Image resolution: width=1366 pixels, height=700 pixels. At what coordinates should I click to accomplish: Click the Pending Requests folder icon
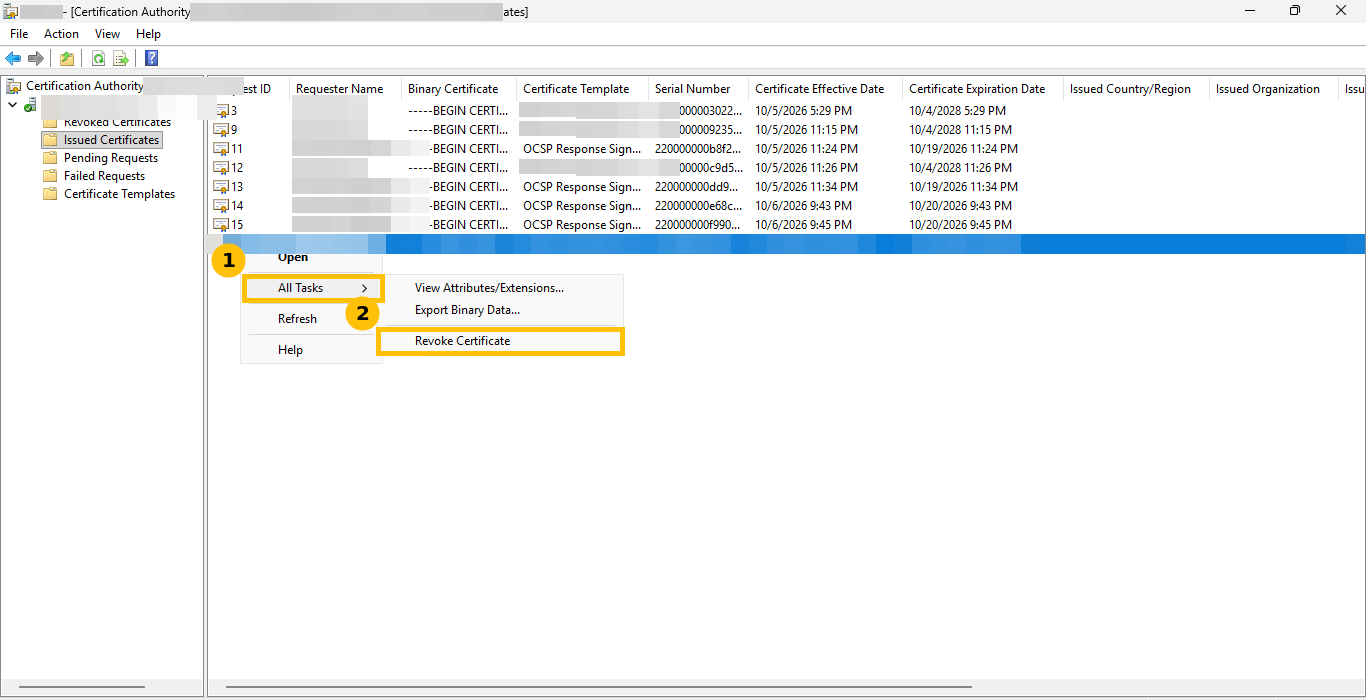point(50,158)
